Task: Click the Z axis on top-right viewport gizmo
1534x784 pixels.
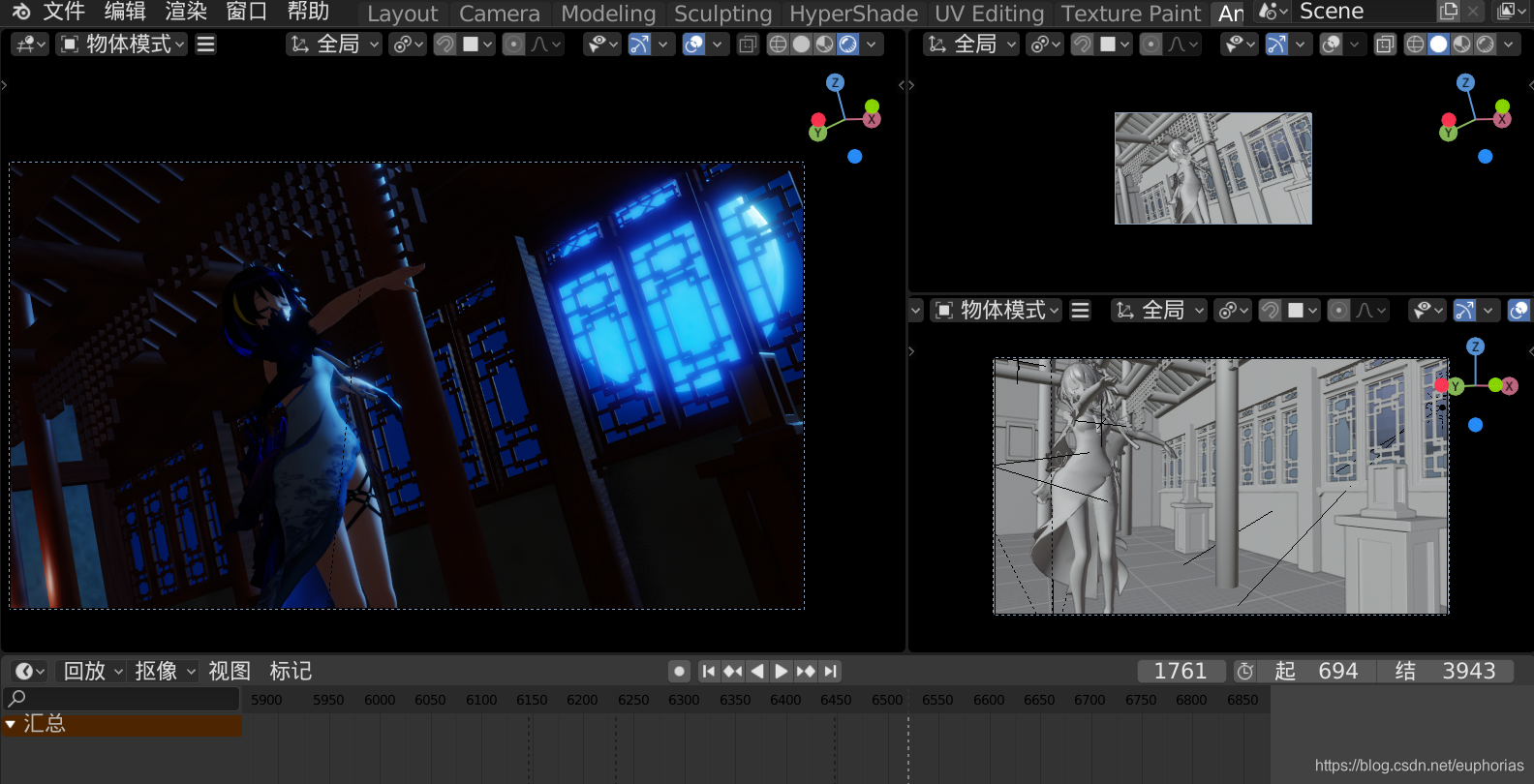Action: pos(1465,83)
